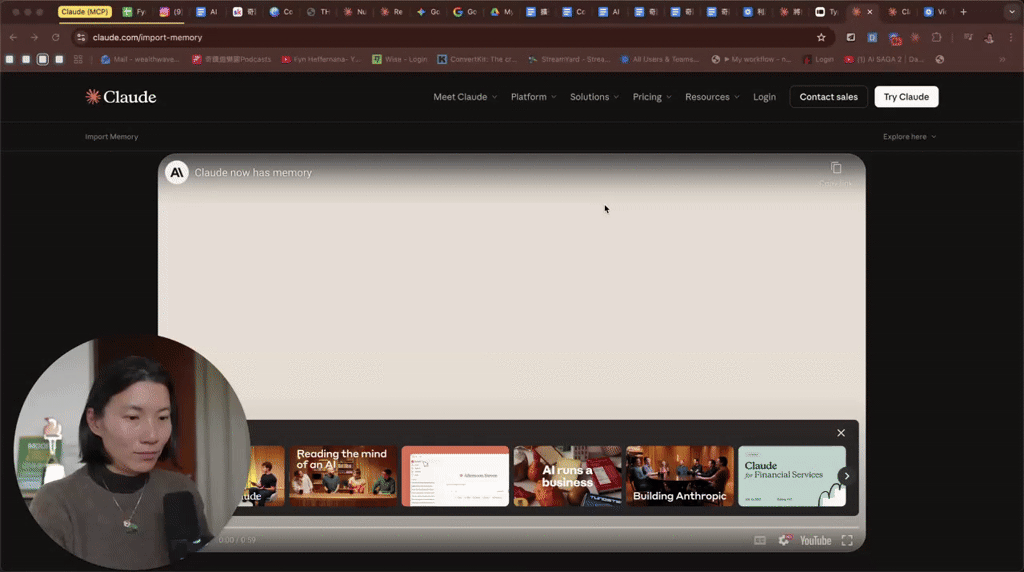Open the Podcasts bookmark

pyautogui.click(x=231, y=59)
